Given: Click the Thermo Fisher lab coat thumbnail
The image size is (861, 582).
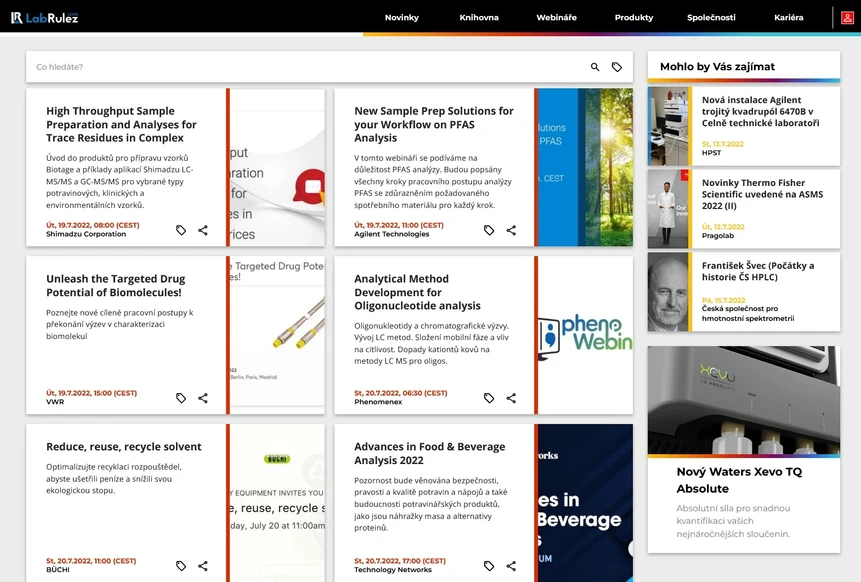Looking at the screenshot, I should click(668, 209).
